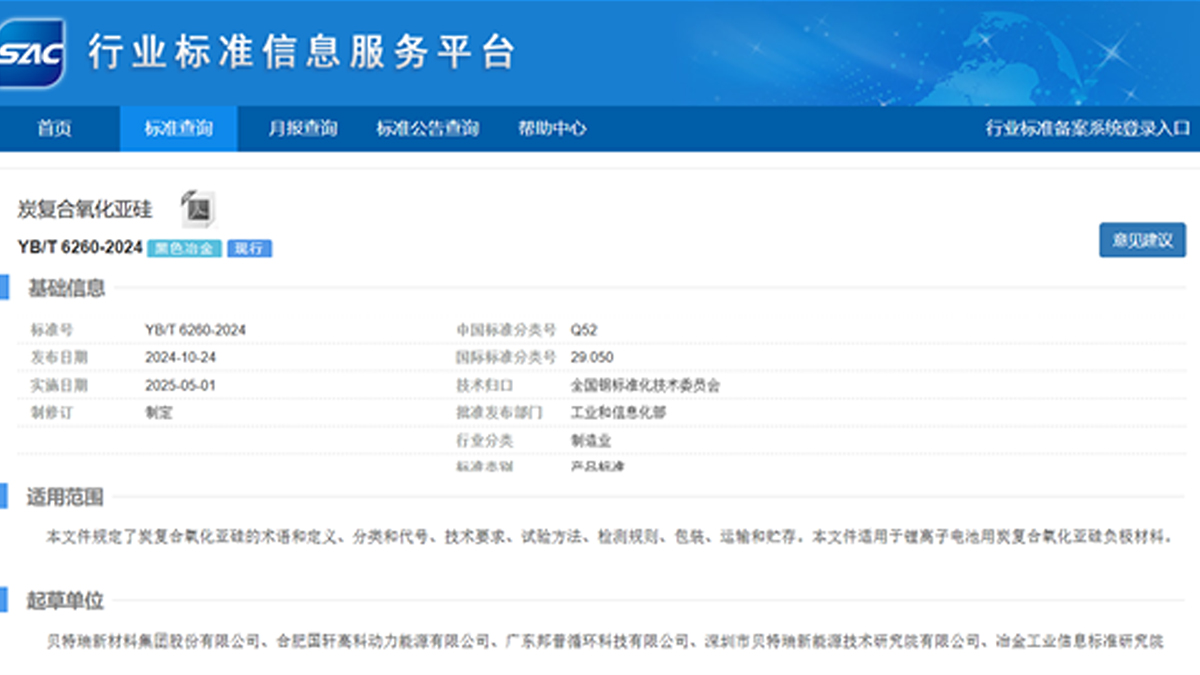Click the bold YB/T 6260-2024 heading number
The image size is (1200, 675).
pos(80,247)
